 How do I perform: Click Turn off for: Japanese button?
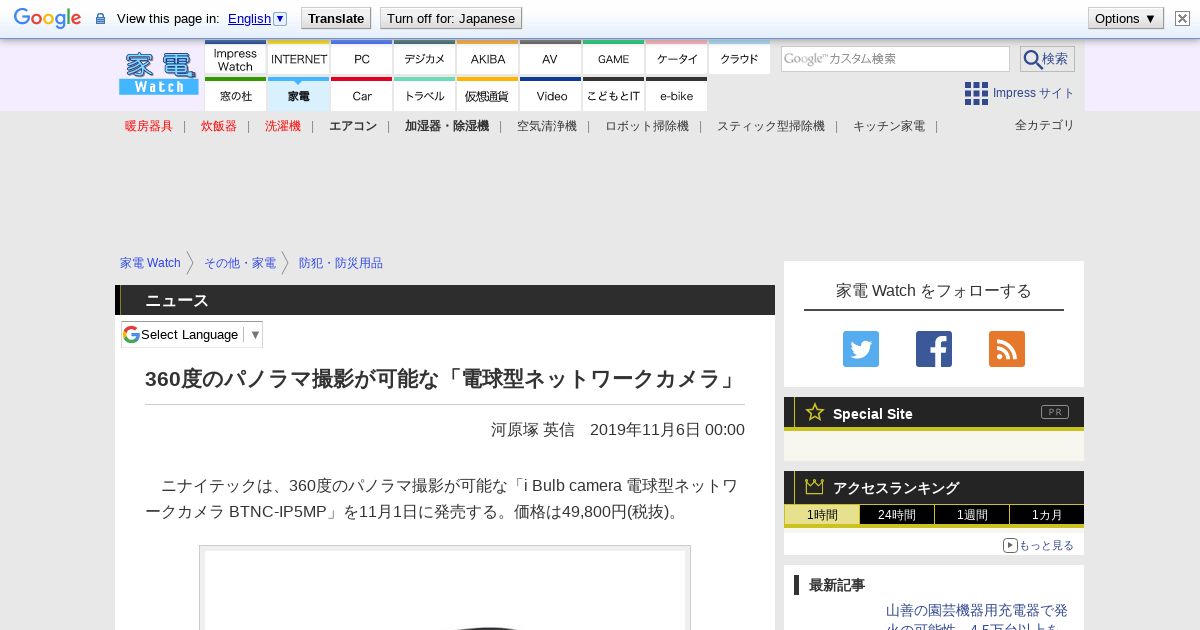coord(451,18)
